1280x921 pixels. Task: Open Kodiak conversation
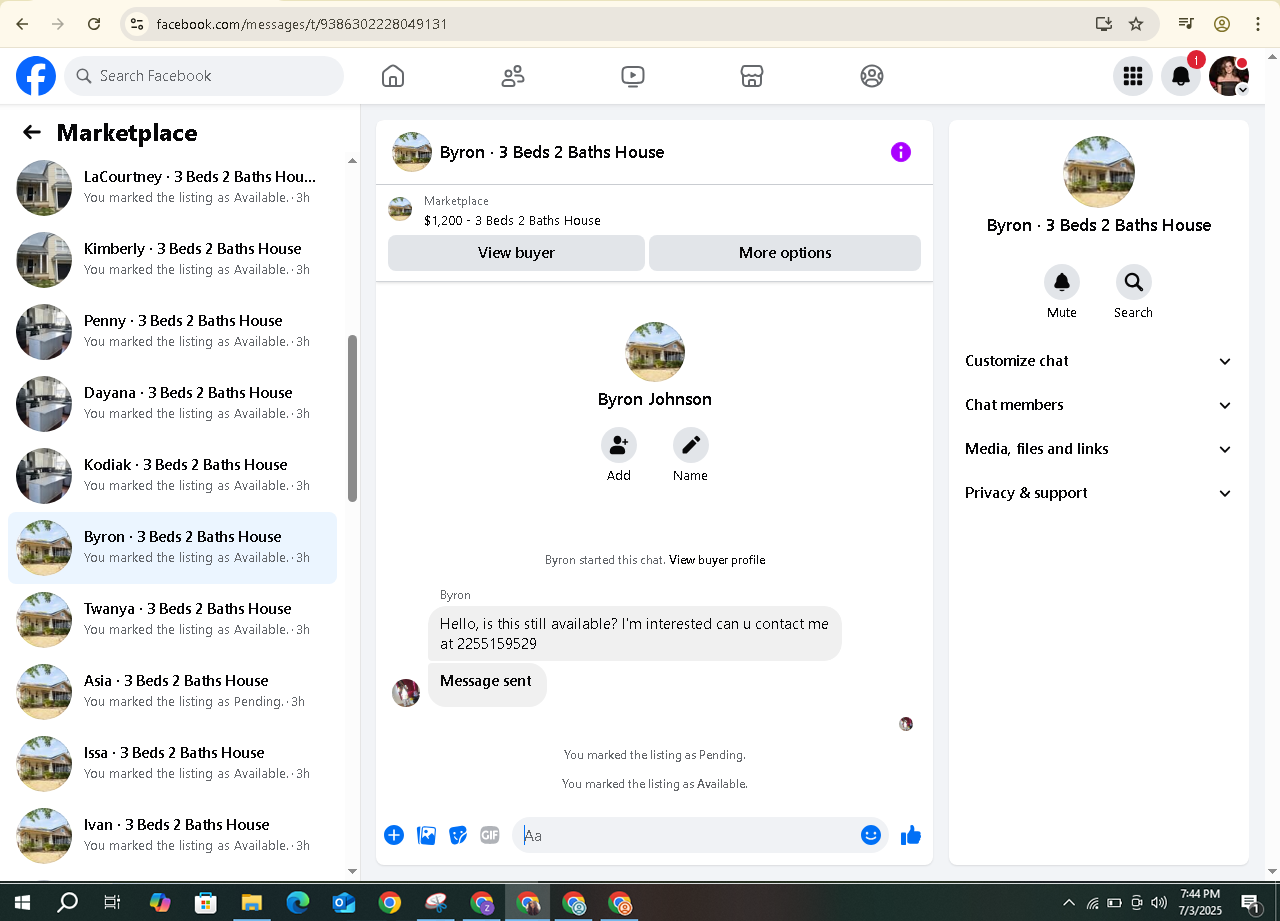[x=172, y=475]
